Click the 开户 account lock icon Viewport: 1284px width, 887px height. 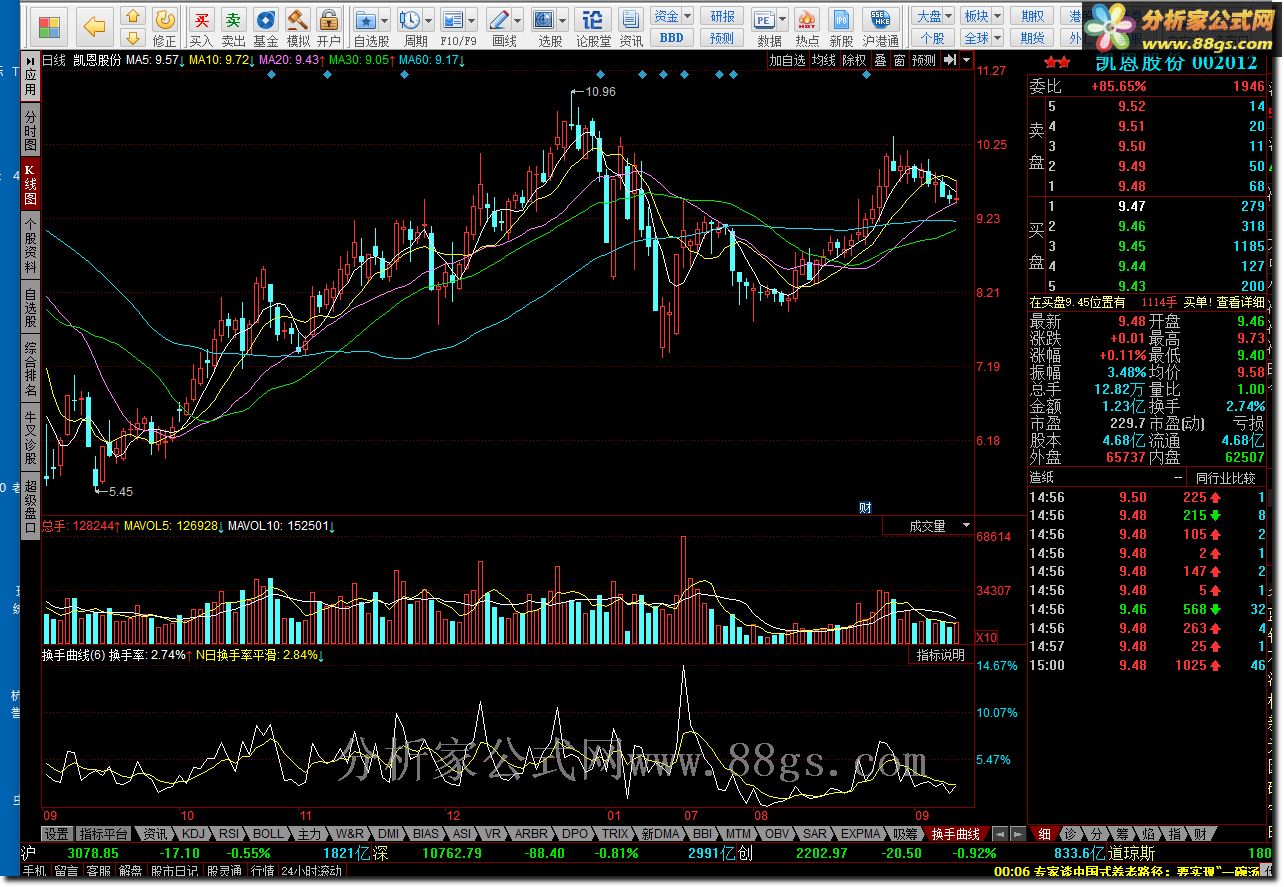pos(328,27)
